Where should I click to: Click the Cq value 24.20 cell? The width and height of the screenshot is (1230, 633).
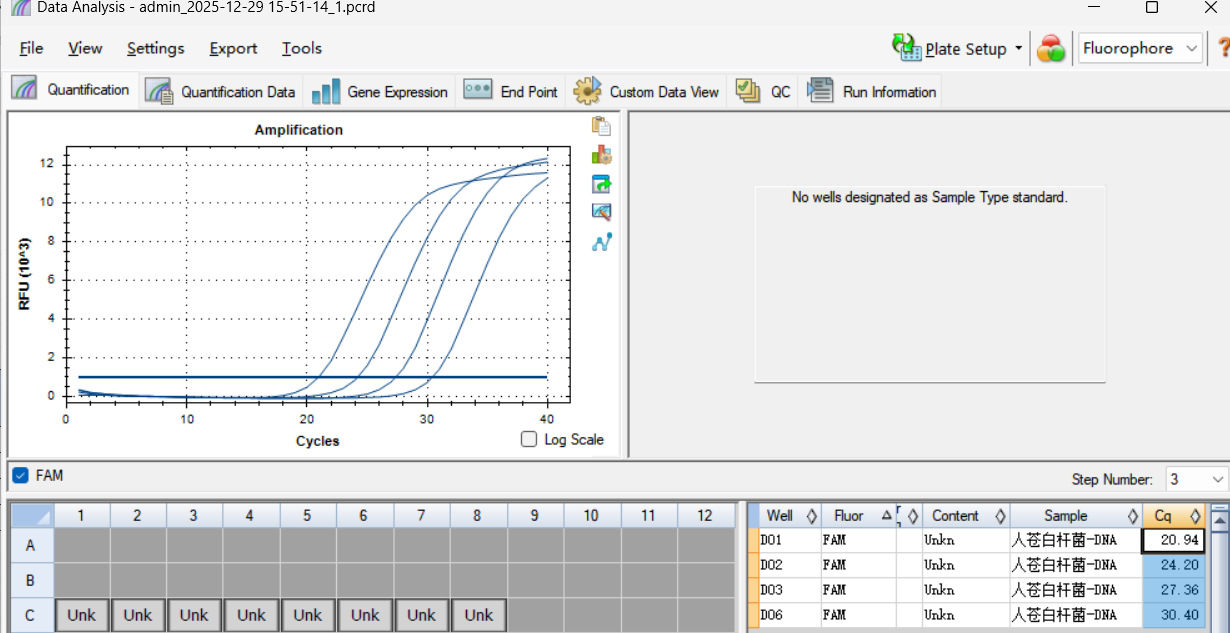(x=1174, y=566)
